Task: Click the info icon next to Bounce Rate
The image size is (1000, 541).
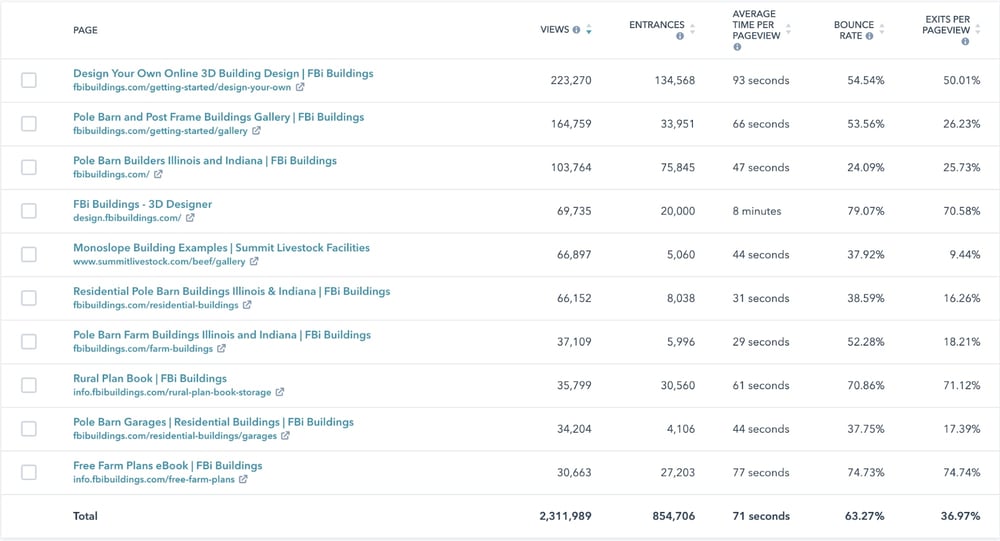Action: (x=869, y=36)
